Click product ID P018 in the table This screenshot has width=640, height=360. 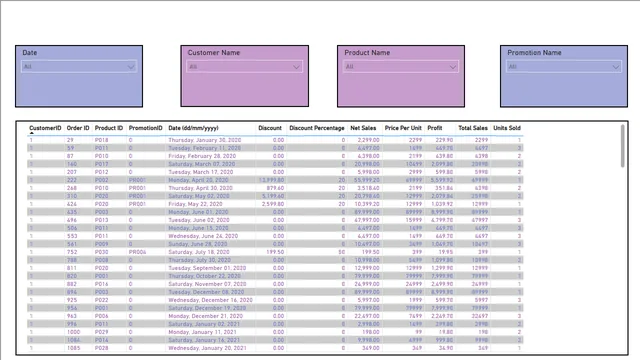(x=101, y=140)
